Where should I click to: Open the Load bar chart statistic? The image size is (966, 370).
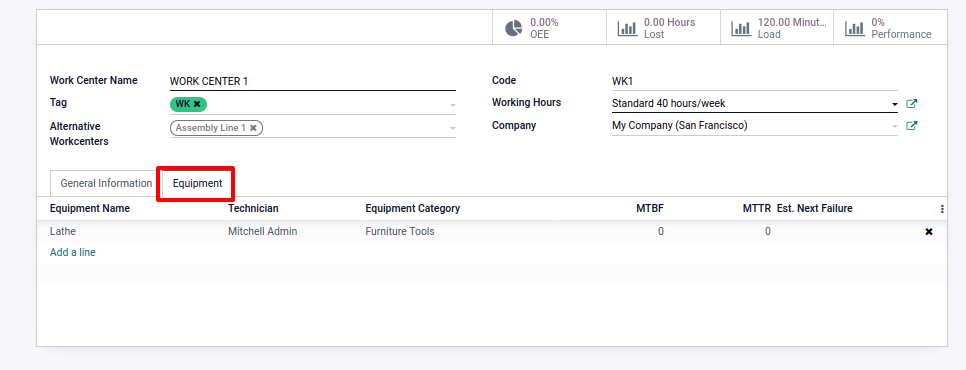click(x=777, y=28)
